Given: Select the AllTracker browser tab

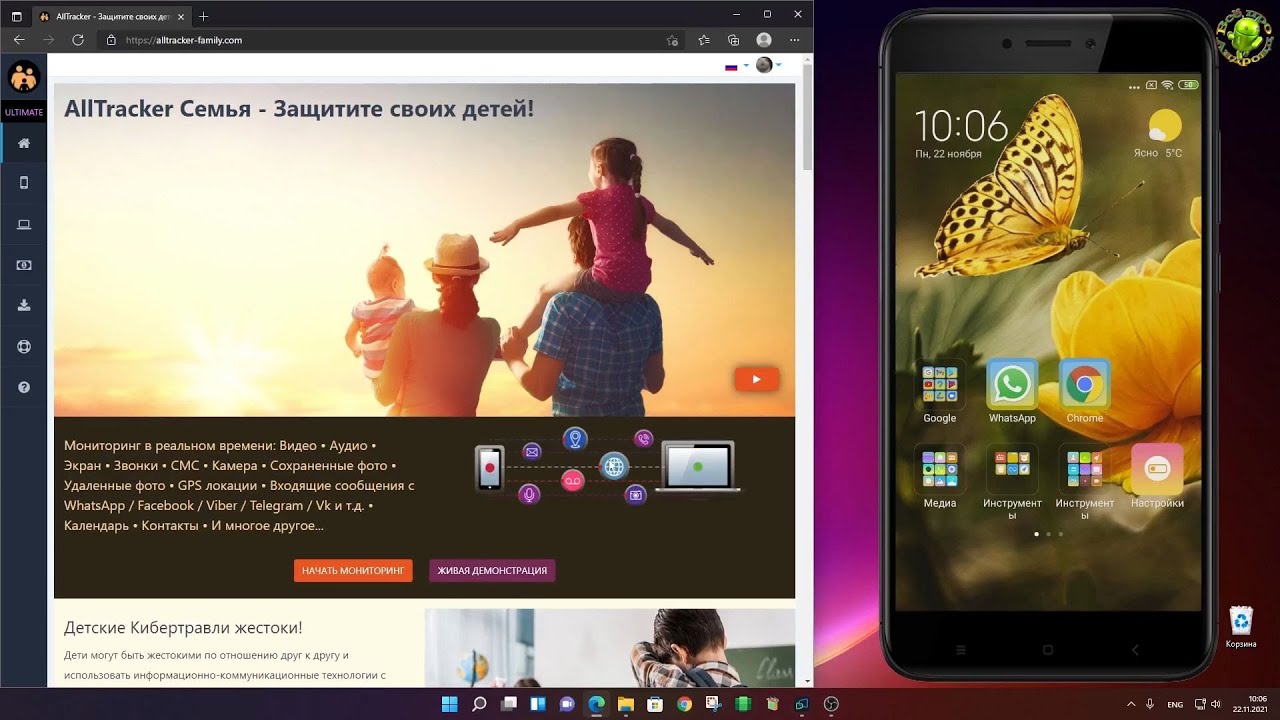Looking at the screenshot, I should 112,16.
